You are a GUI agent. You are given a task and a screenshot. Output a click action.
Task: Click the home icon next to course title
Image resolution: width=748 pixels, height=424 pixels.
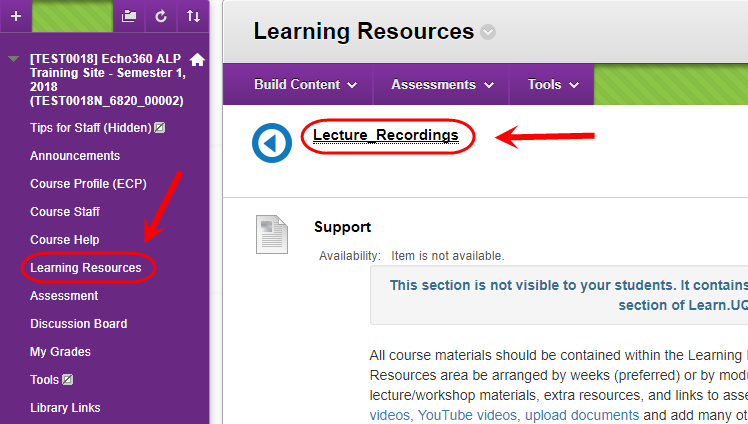[197, 60]
